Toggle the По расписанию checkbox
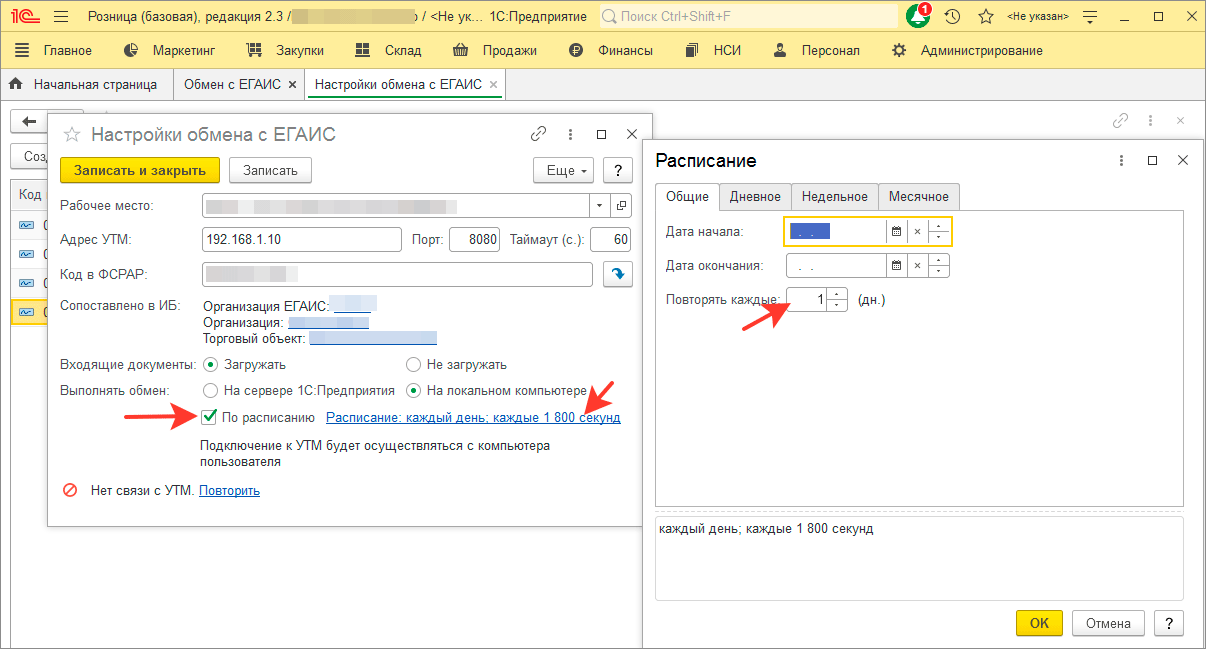This screenshot has height=649, width=1206. tap(209, 418)
